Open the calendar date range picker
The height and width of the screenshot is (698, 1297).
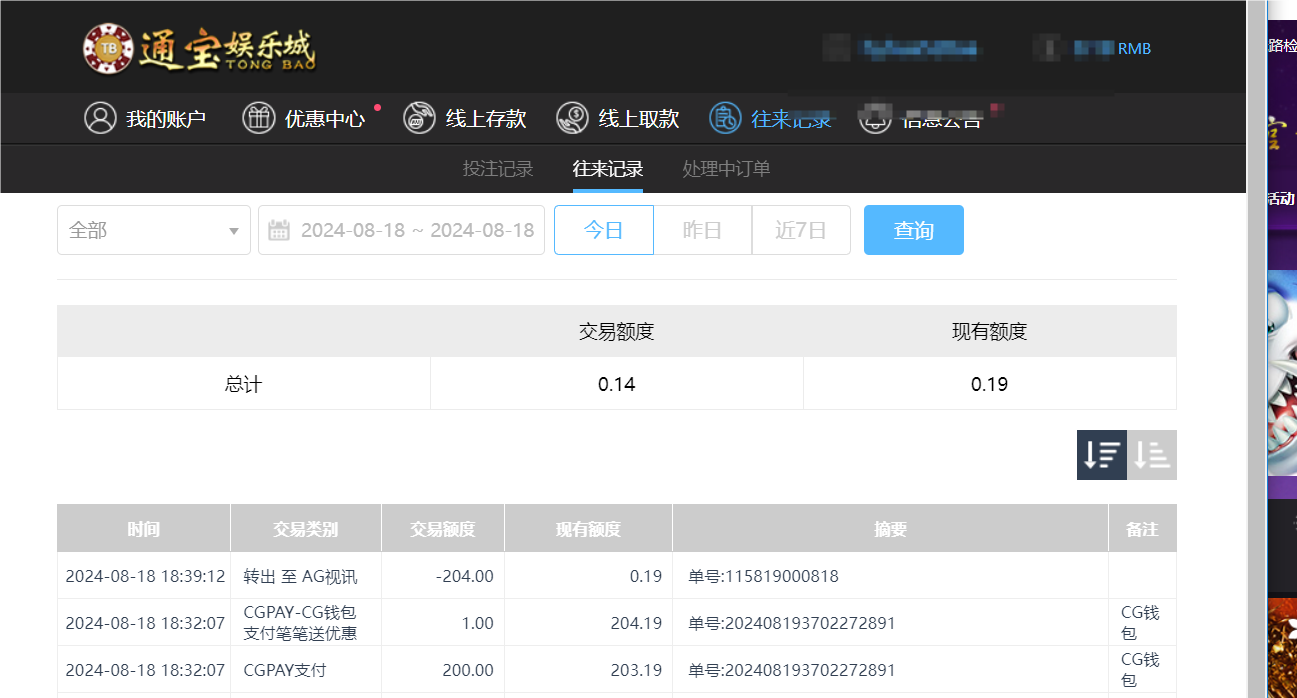tap(400, 229)
